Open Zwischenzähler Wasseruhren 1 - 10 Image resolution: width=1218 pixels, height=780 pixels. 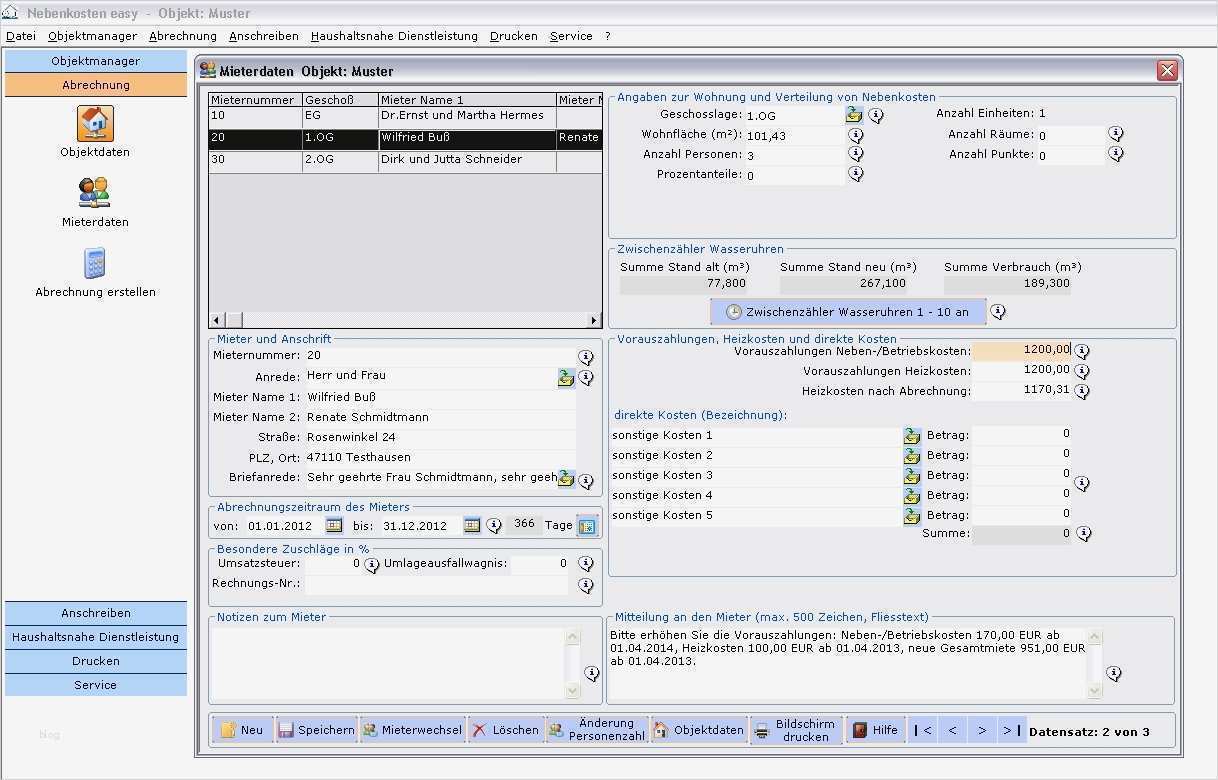847,312
